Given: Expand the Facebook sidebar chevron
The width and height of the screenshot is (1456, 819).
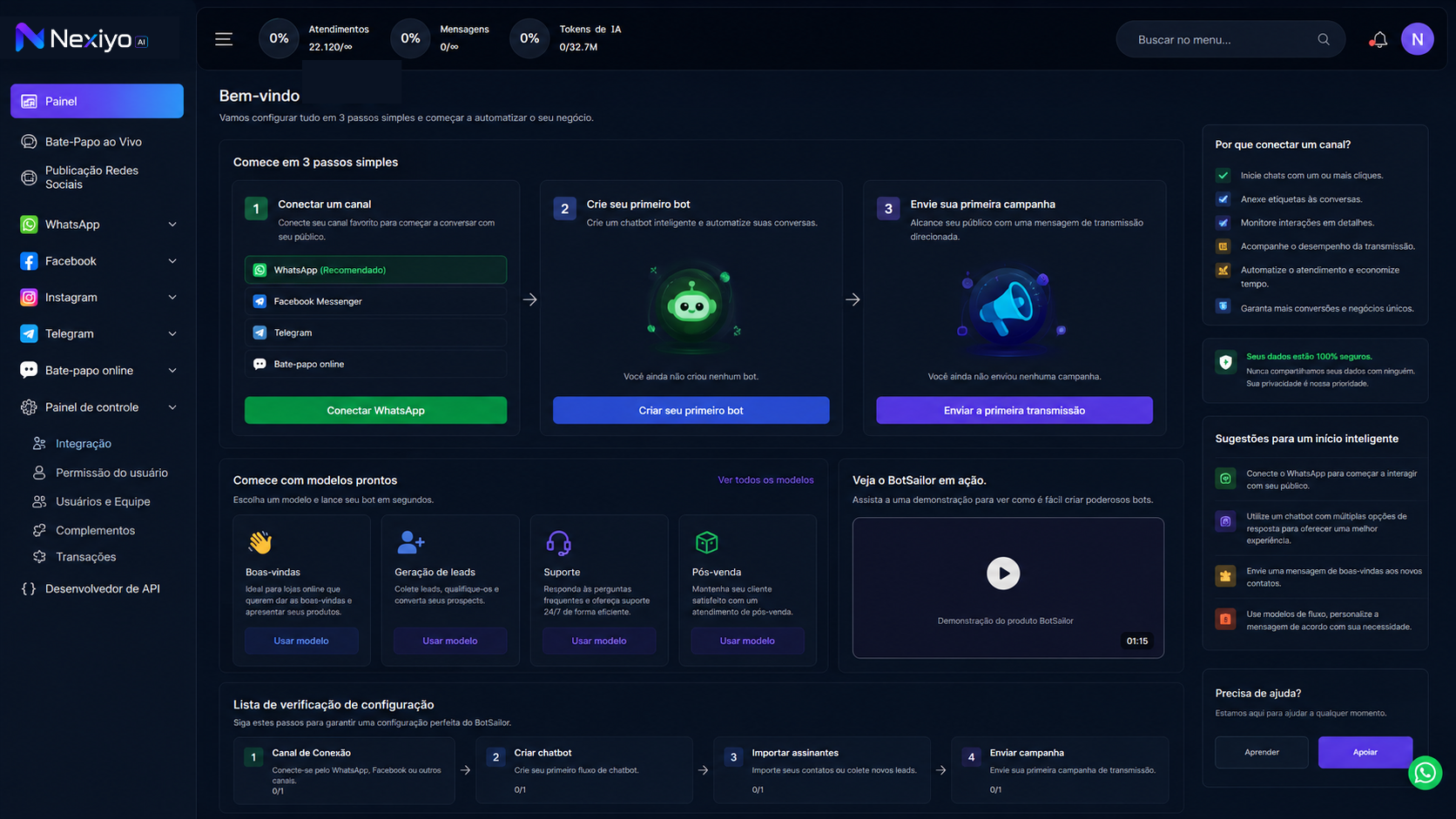Looking at the screenshot, I should (172, 261).
